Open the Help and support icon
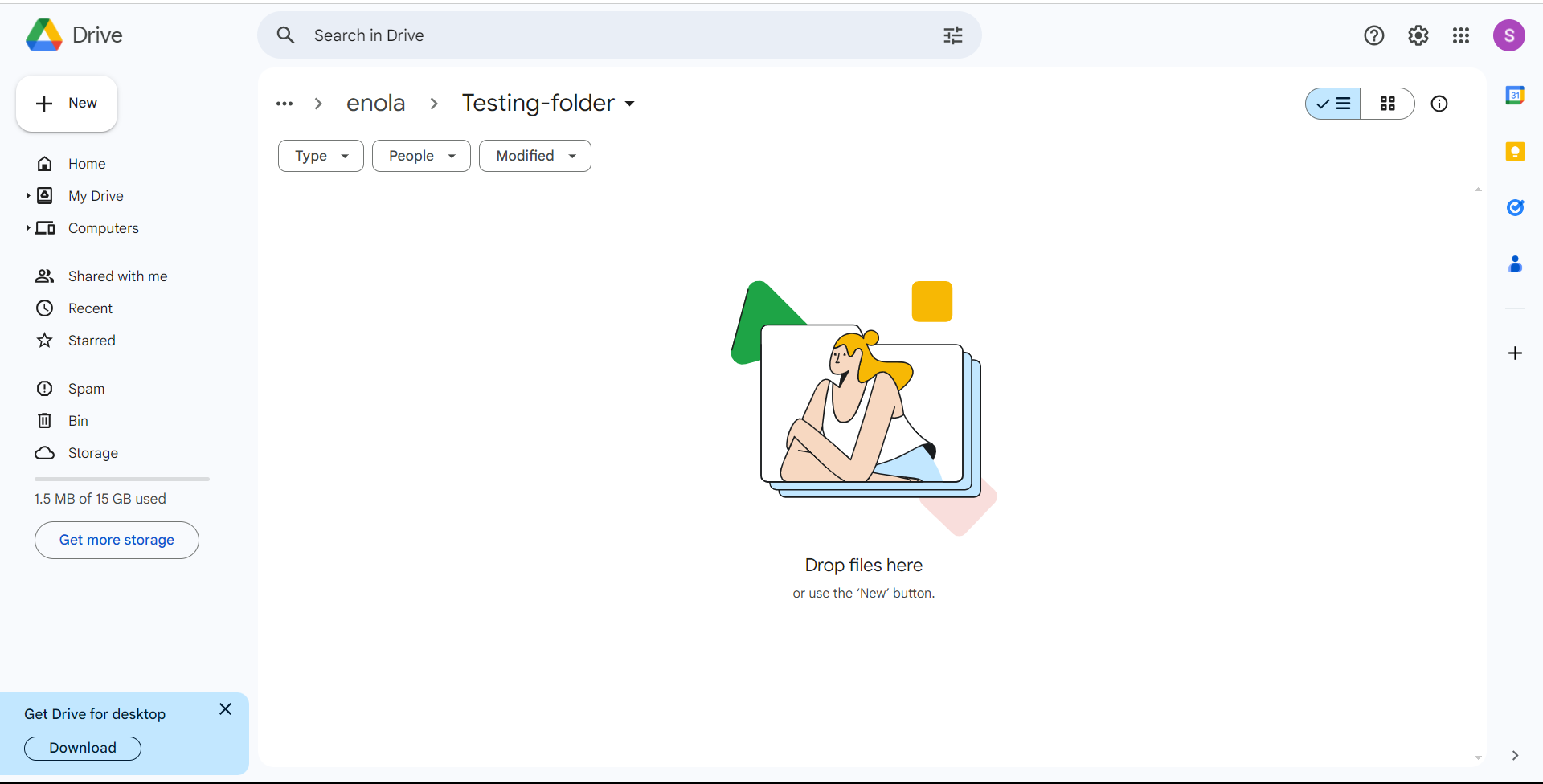The width and height of the screenshot is (1543, 784). click(x=1374, y=35)
